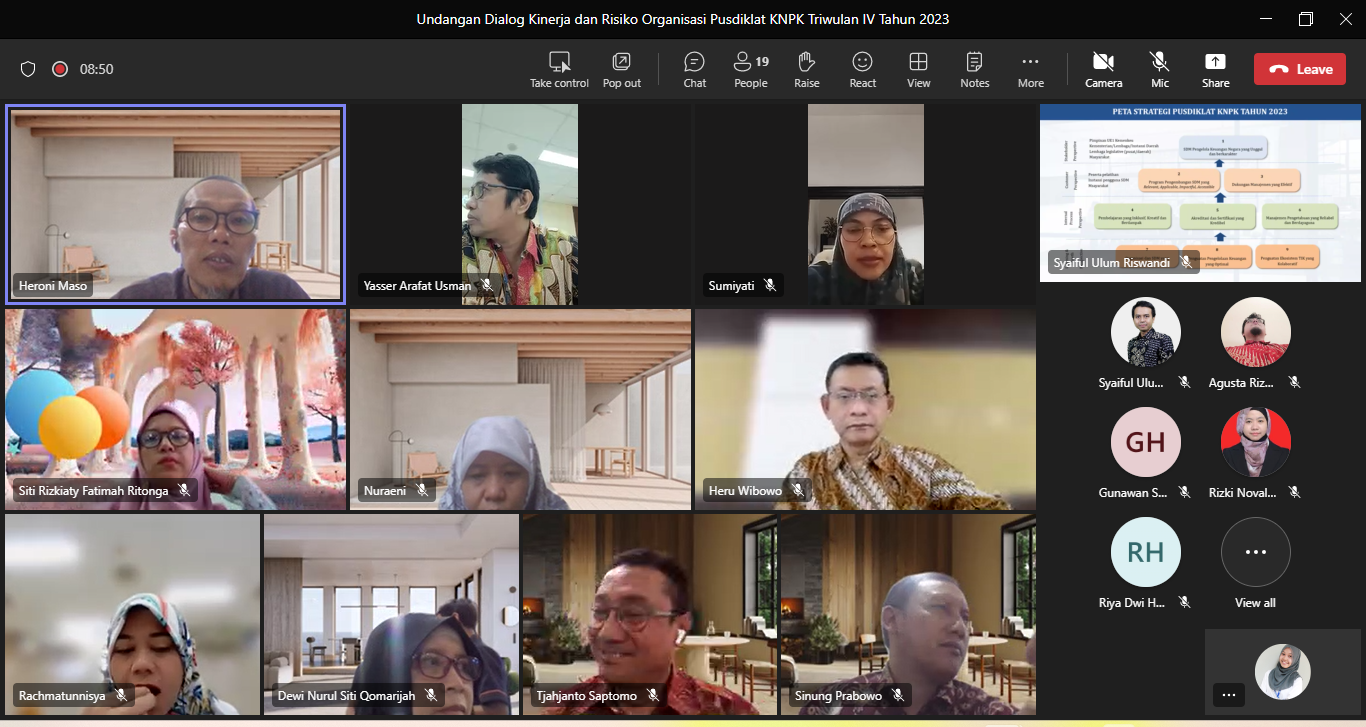Share your screen content

pos(1216,69)
